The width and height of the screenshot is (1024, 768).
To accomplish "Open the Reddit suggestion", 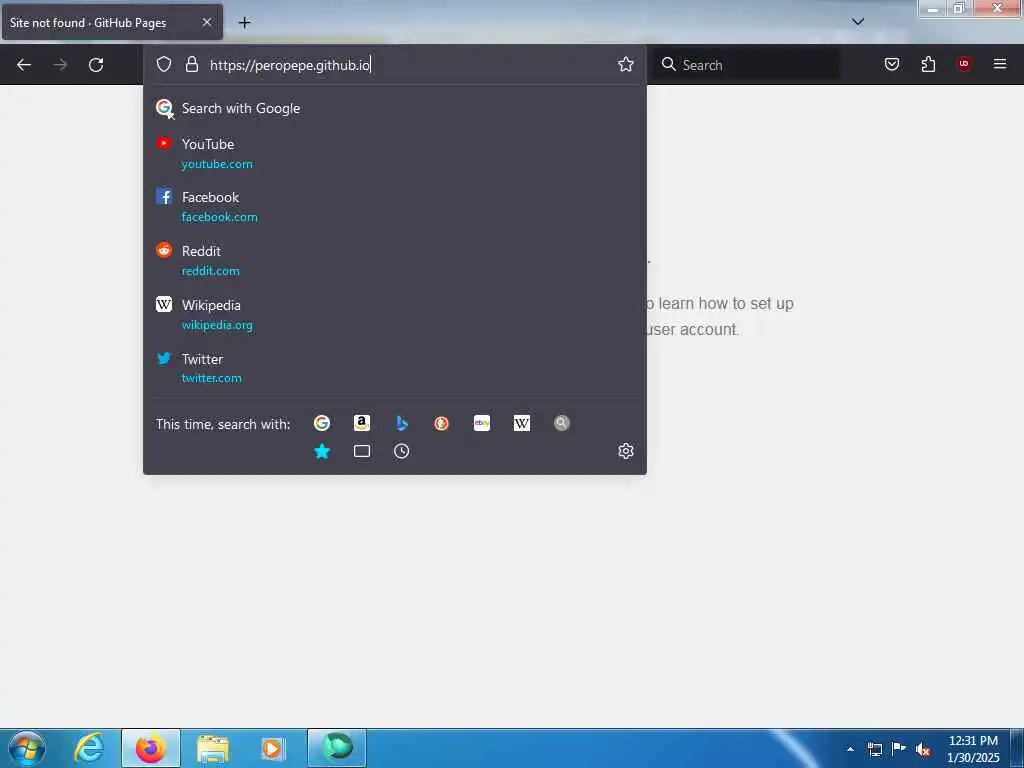I will [394, 261].
